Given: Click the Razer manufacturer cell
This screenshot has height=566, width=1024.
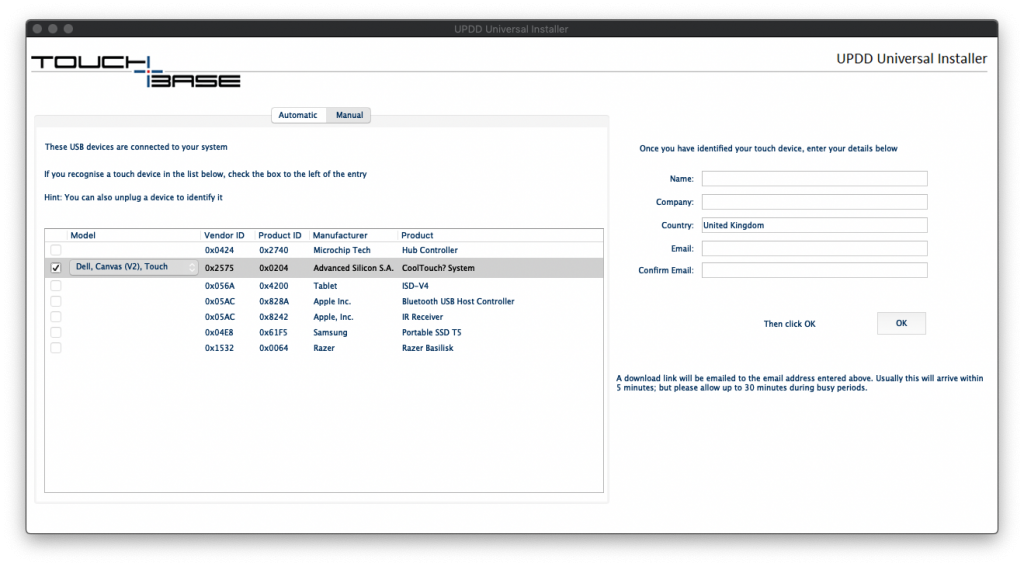Looking at the screenshot, I should [324, 348].
